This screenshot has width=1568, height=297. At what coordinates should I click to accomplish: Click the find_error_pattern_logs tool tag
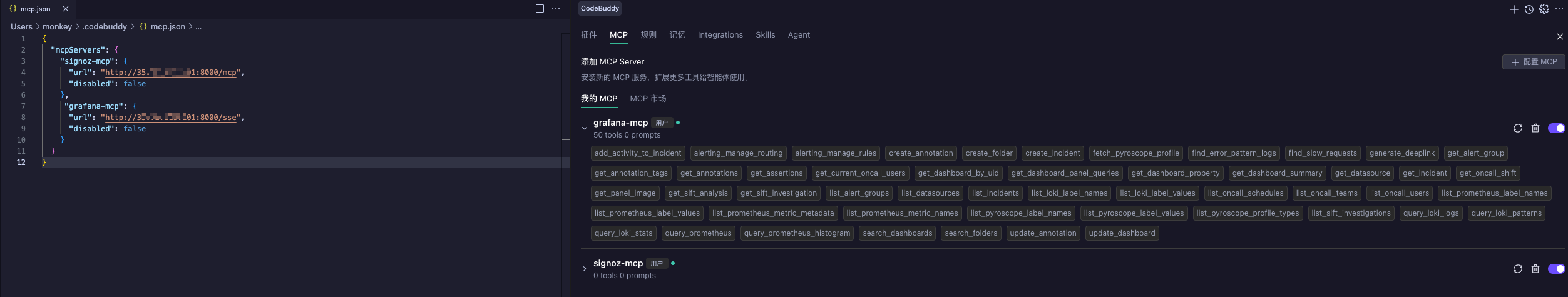(x=1234, y=153)
